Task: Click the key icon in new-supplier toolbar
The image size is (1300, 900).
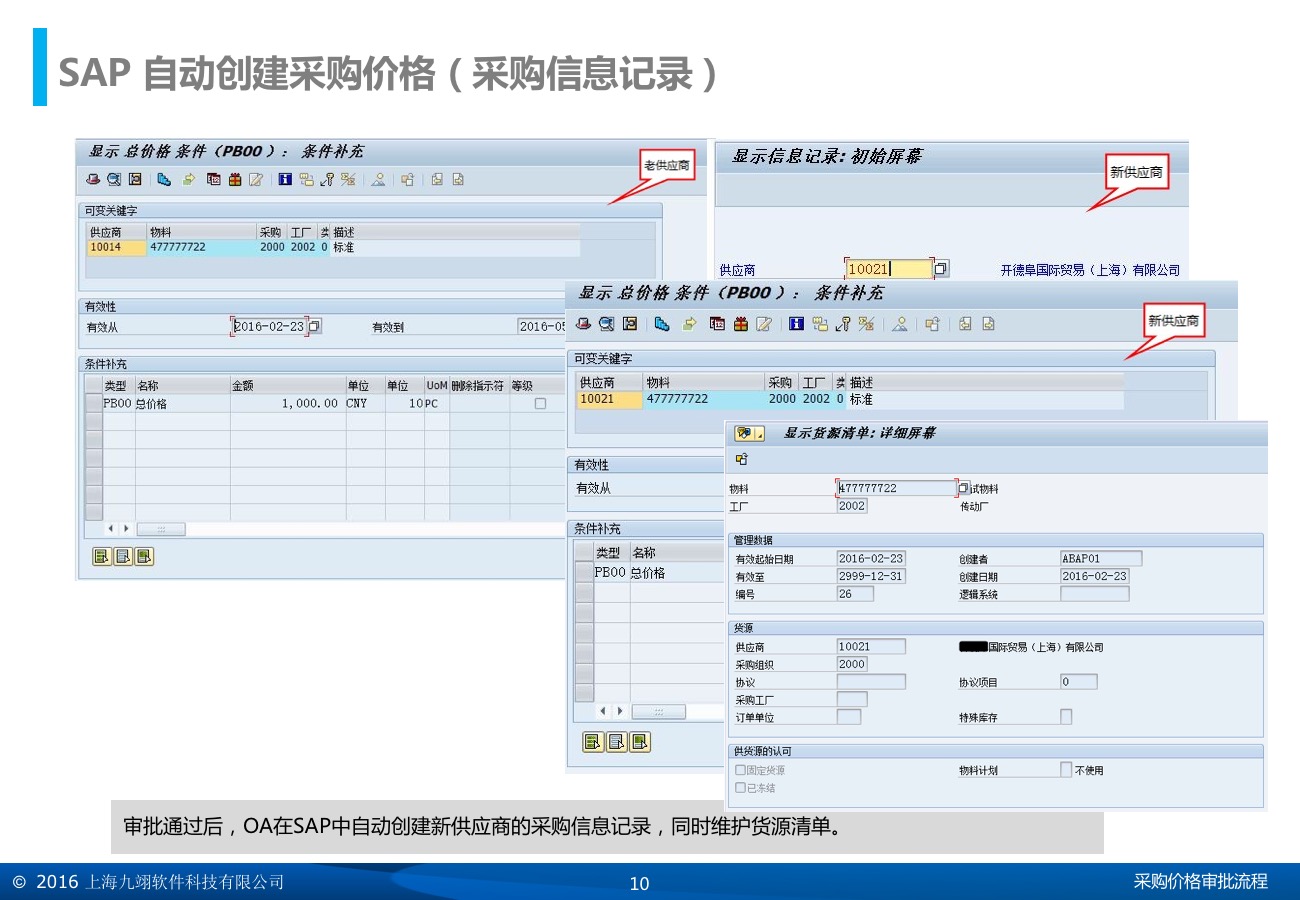Action: (x=843, y=324)
